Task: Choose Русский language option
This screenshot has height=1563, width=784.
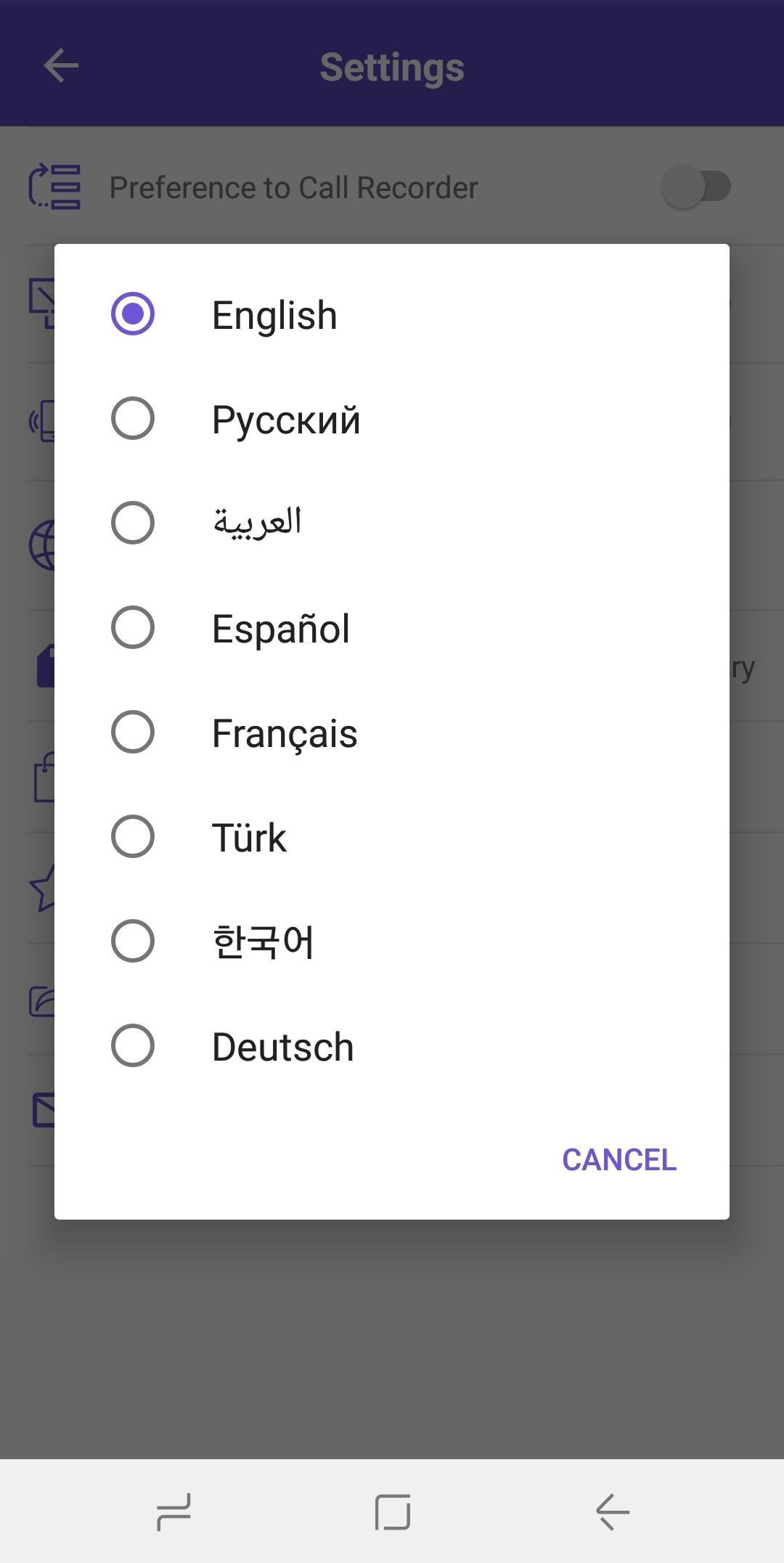Action: (133, 419)
